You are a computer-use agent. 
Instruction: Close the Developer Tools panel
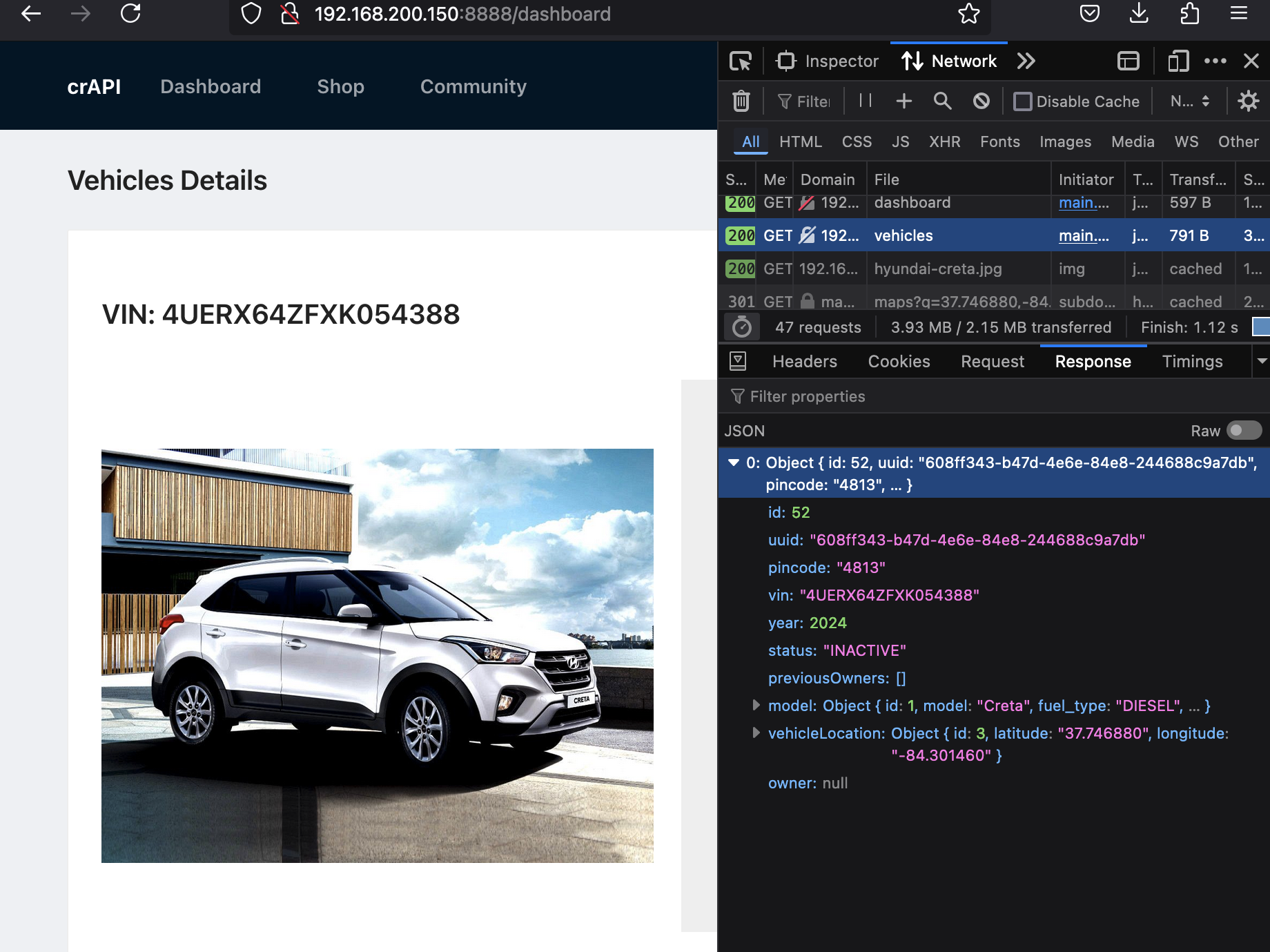click(1251, 61)
